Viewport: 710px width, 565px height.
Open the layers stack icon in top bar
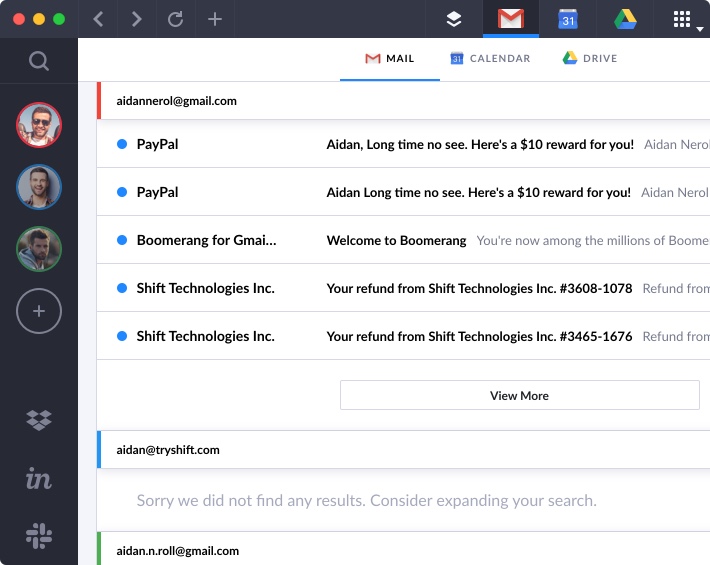(454, 19)
